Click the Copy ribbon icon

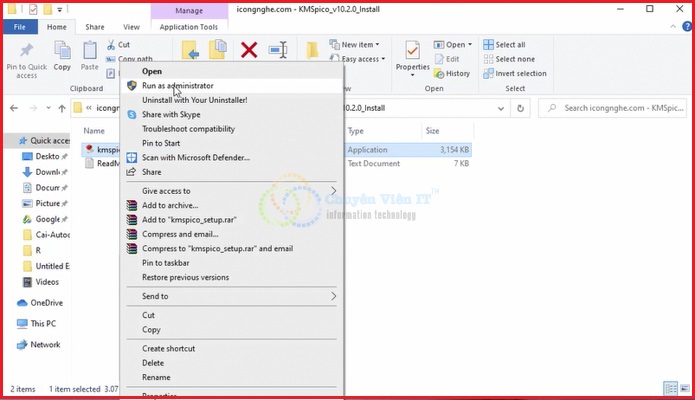point(62,50)
